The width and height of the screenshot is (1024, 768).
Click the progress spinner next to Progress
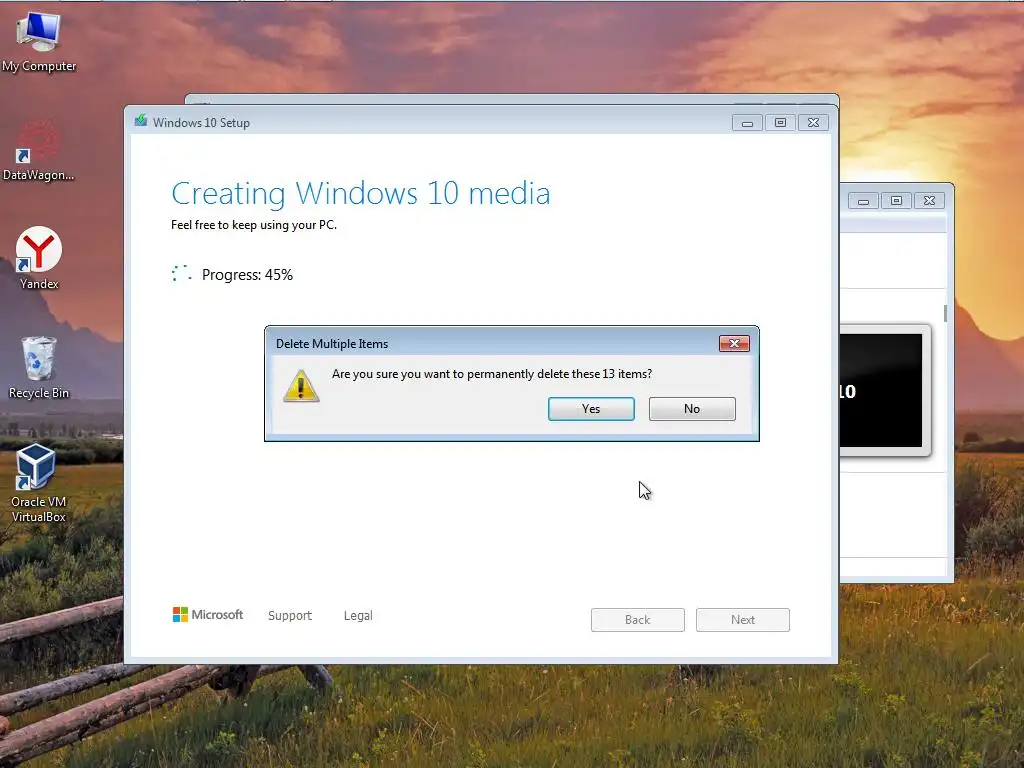pos(182,274)
